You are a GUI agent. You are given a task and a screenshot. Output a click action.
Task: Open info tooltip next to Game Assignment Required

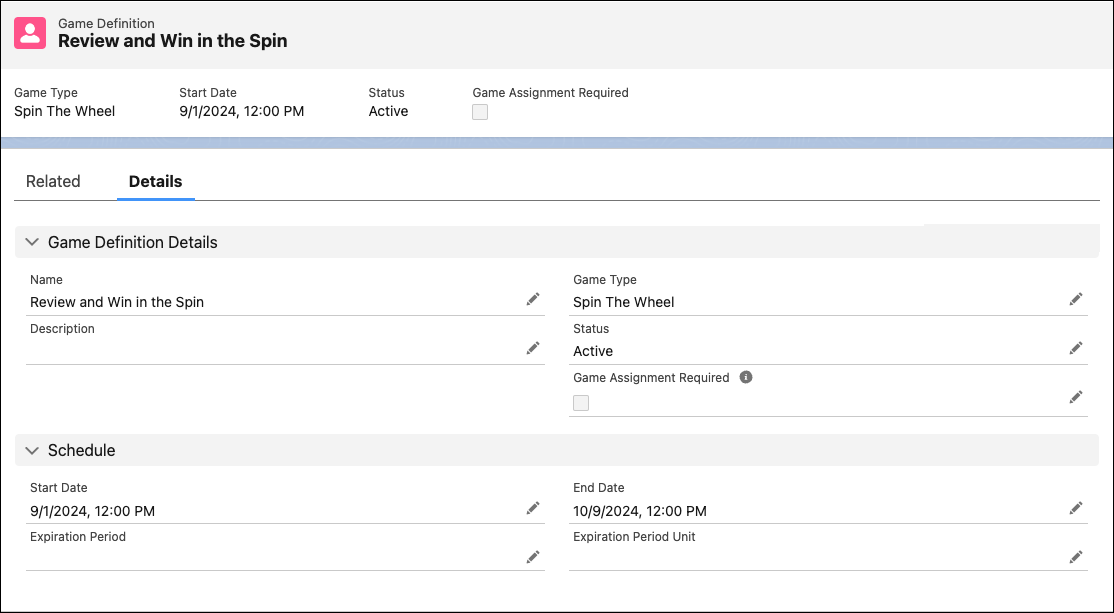(745, 377)
